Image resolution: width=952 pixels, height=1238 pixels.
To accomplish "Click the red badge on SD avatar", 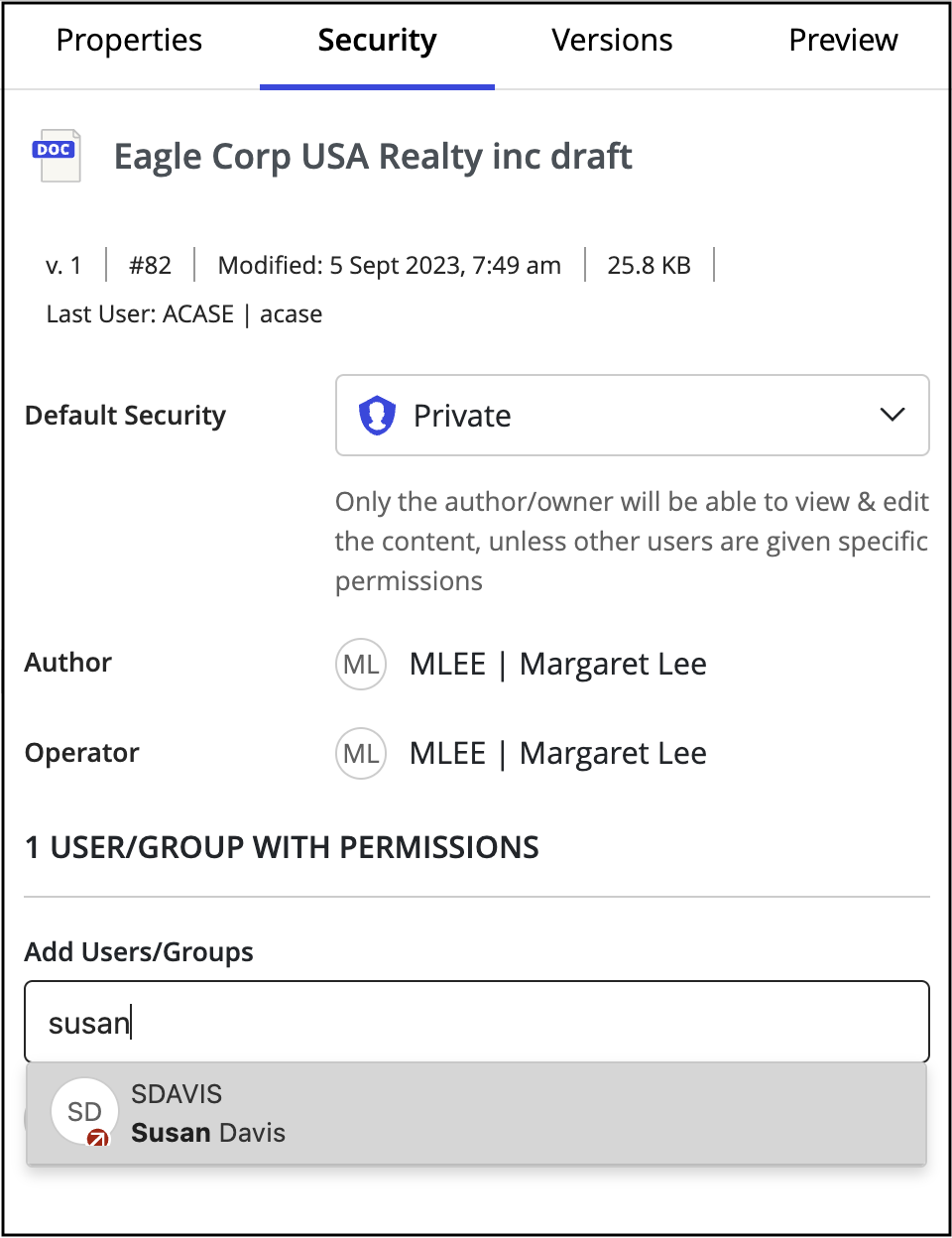I will click(97, 1139).
